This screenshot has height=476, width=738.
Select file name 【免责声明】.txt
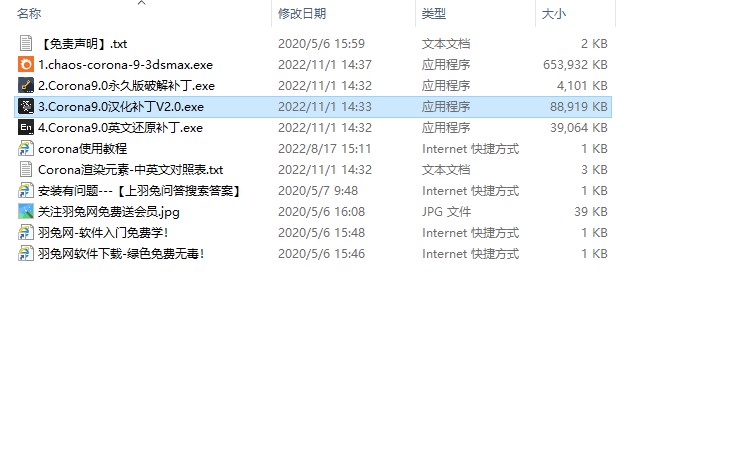83,44
